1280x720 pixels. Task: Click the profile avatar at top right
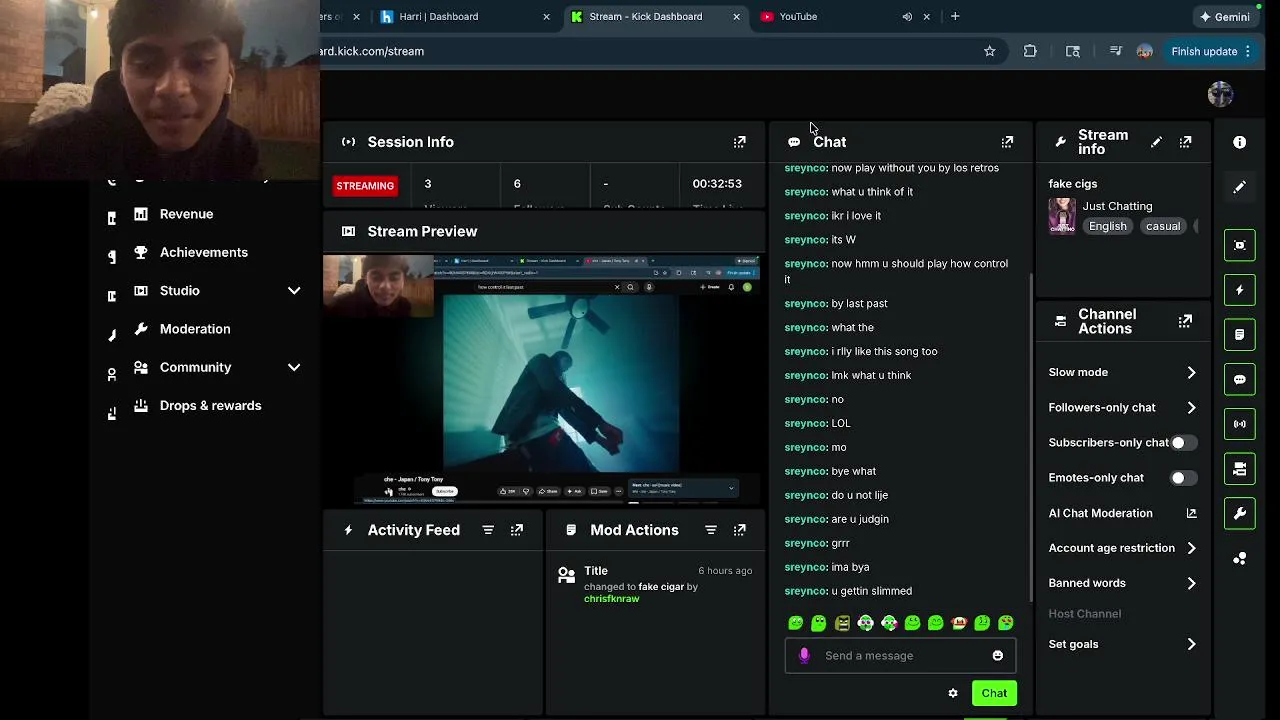1220,95
